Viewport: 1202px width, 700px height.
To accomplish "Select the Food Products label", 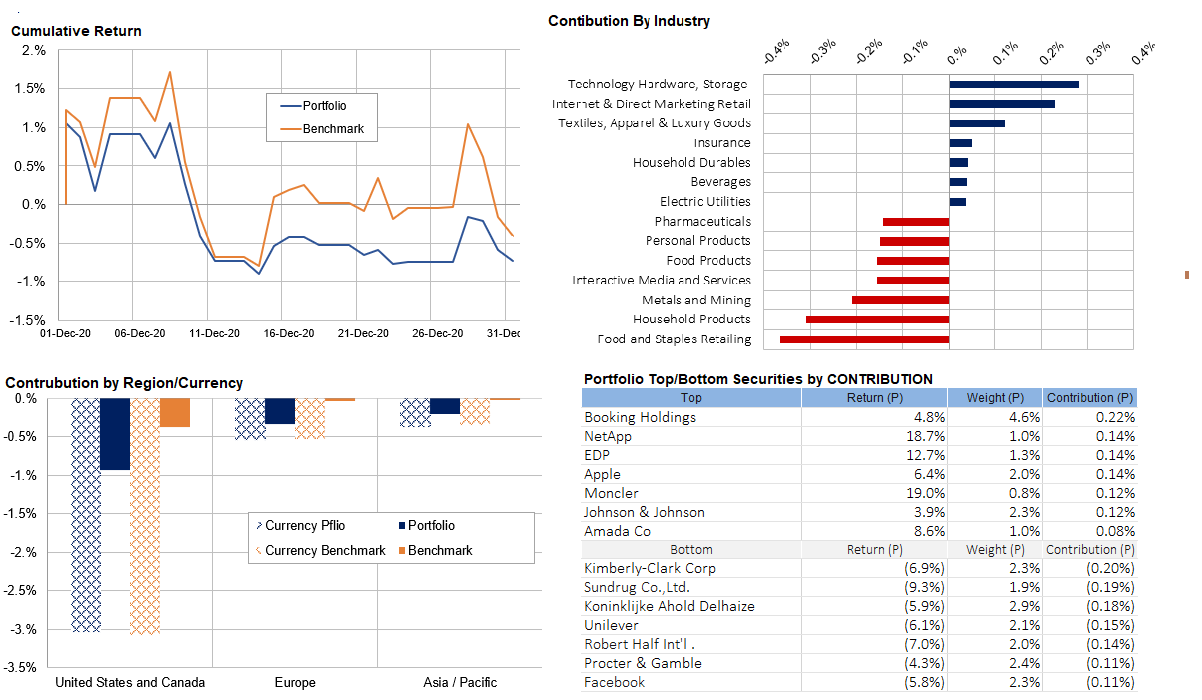I will [709, 260].
